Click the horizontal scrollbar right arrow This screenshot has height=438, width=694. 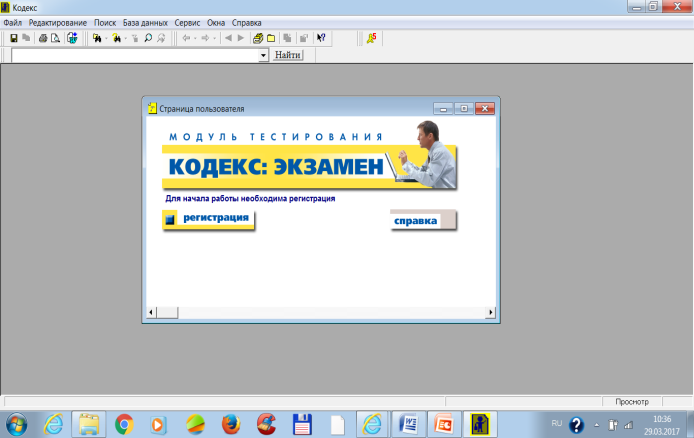click(x=490, y=312)
